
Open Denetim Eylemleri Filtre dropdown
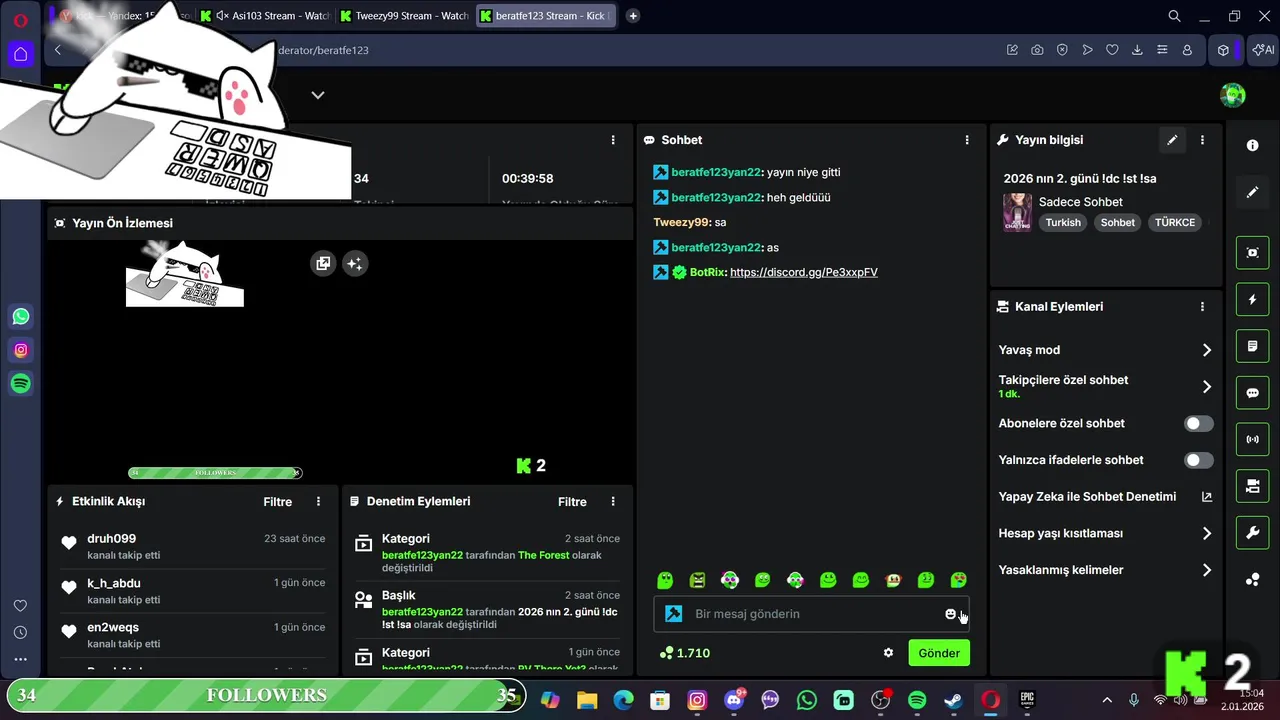coord(572,502)
